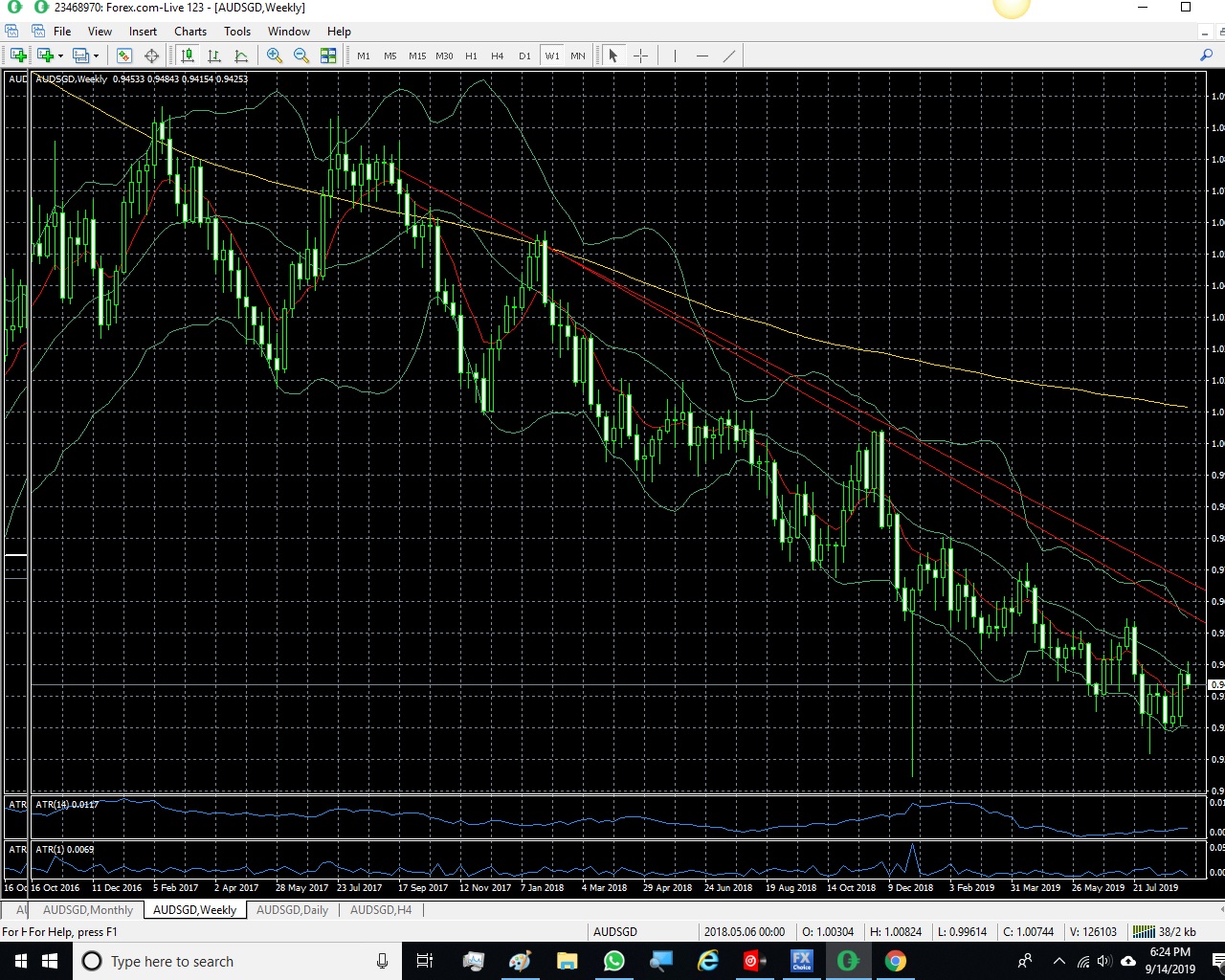The image size is (1225, 980).
Task: Select the Vertical Line drawing tool
Action: pos(675,56)
